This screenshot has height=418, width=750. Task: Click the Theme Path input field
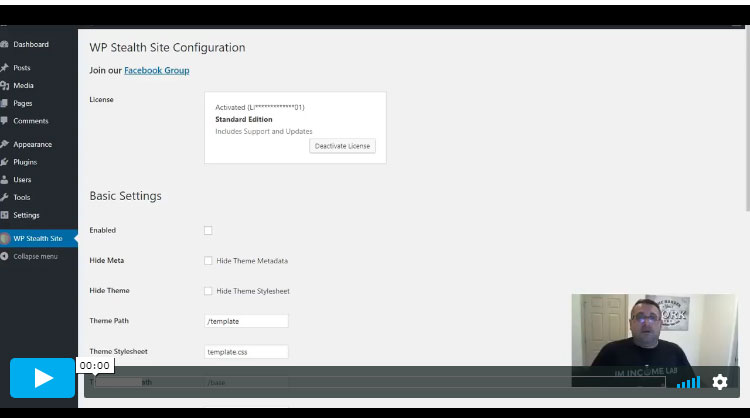pyautogui.click(x=246, y=321)
